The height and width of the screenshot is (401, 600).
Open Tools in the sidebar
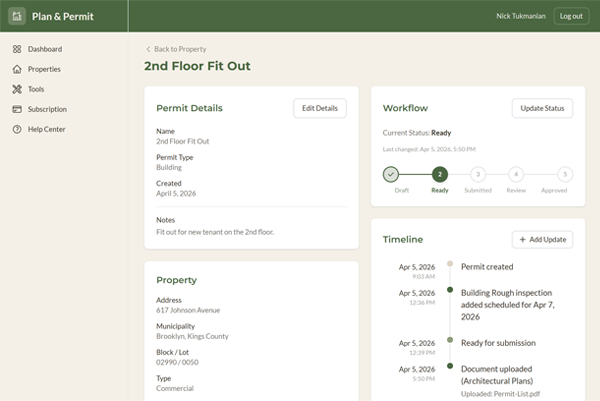(x=36, y=89)
